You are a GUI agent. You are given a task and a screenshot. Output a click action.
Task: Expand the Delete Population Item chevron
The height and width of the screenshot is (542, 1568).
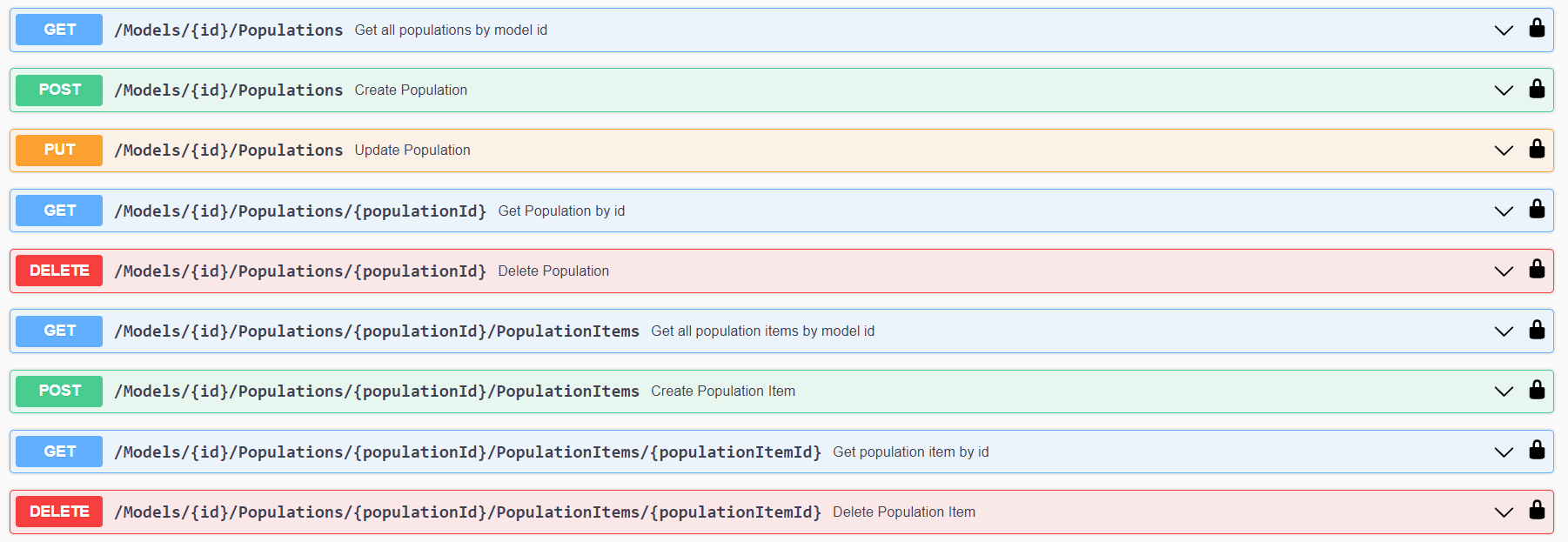point(1504,512)
